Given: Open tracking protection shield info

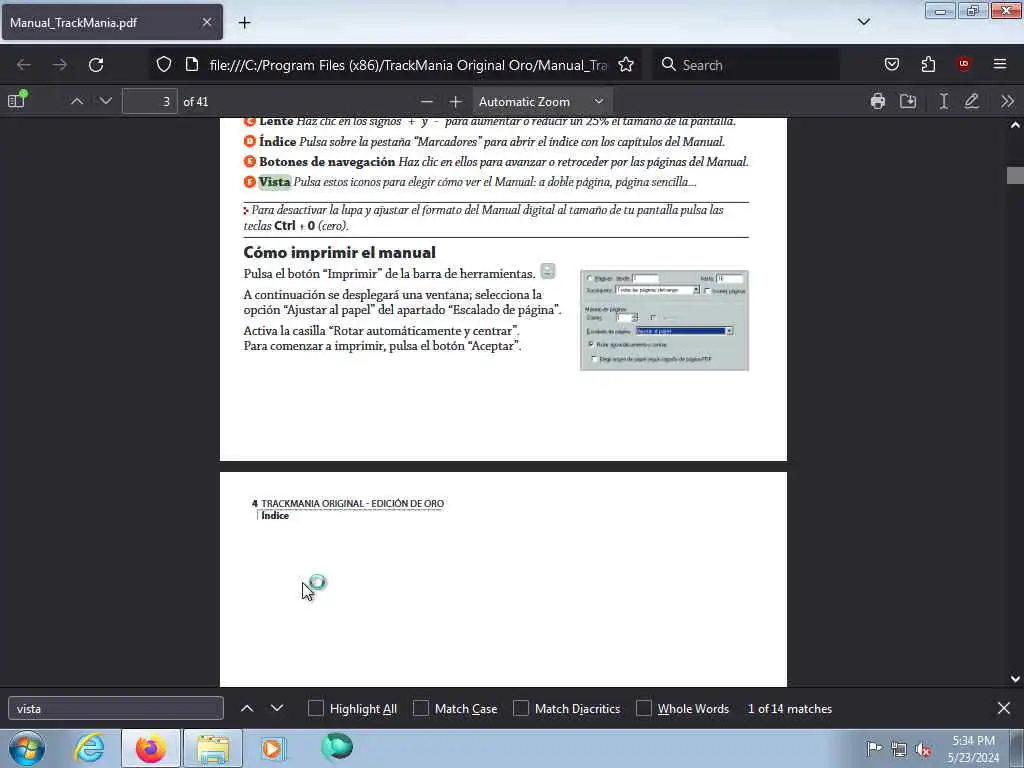Looking at the screenshot, I should (x=164, y=65).
